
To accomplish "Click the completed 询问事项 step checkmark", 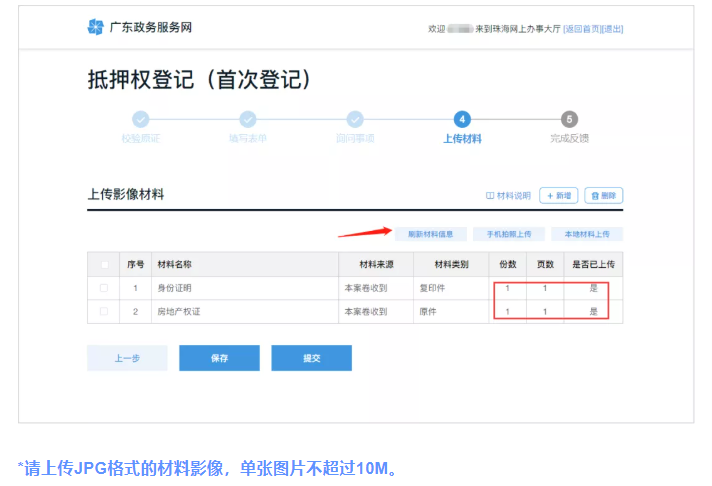I will pos(355,120).
